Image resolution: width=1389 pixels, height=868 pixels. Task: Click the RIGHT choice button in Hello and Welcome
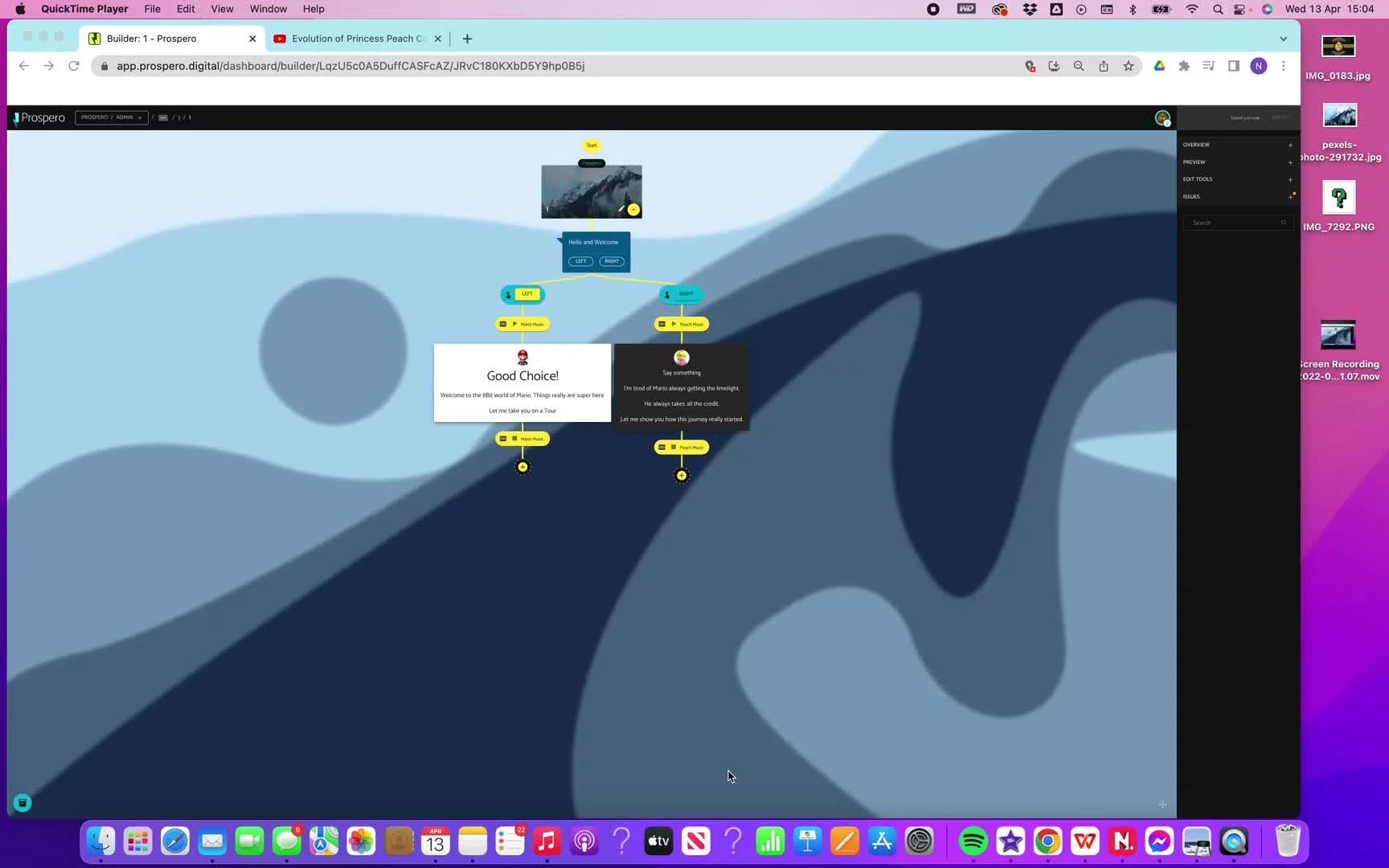612,261
